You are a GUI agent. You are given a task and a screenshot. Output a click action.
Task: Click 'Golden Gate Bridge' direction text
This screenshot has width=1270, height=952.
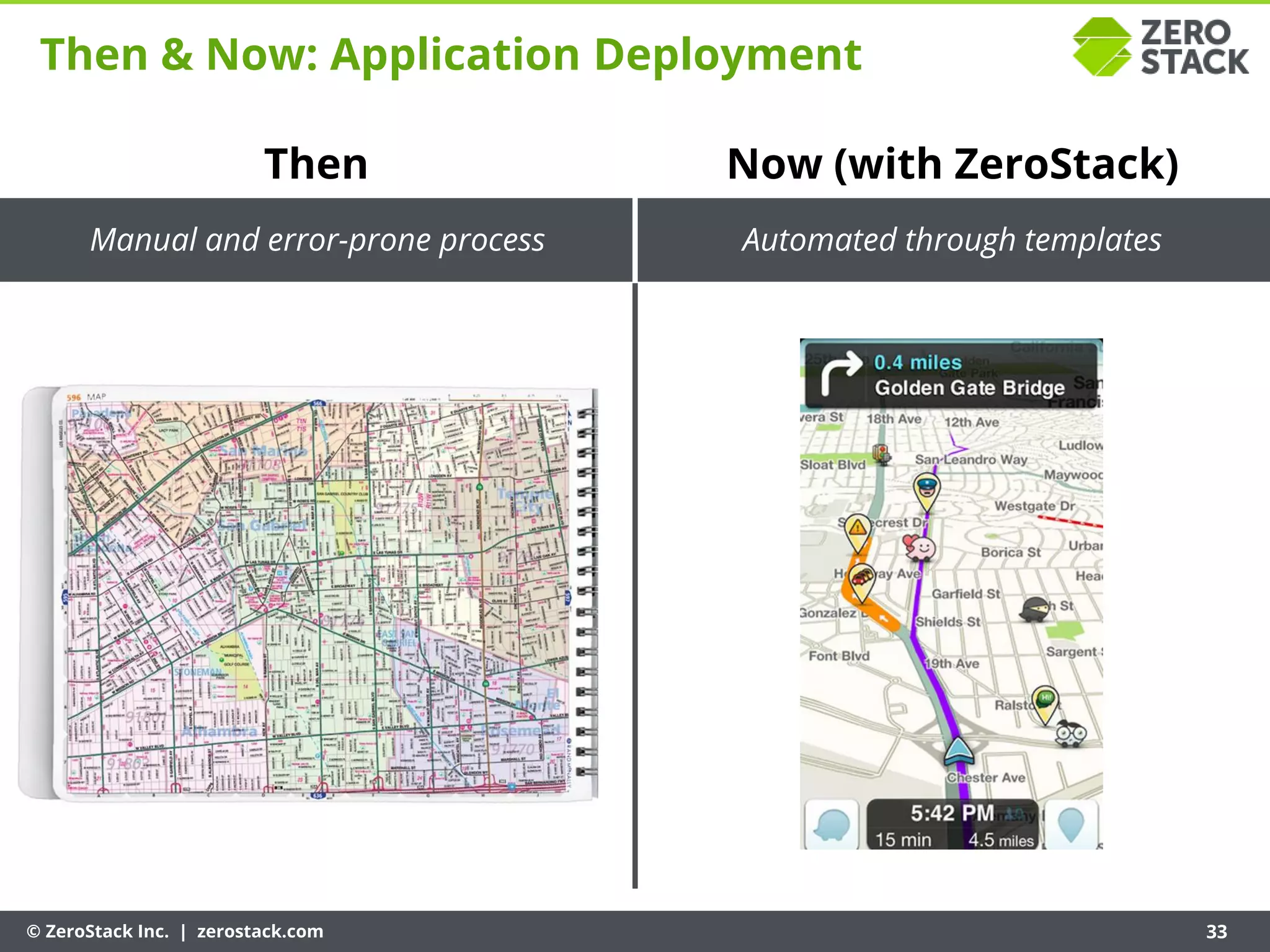[969, 388]
